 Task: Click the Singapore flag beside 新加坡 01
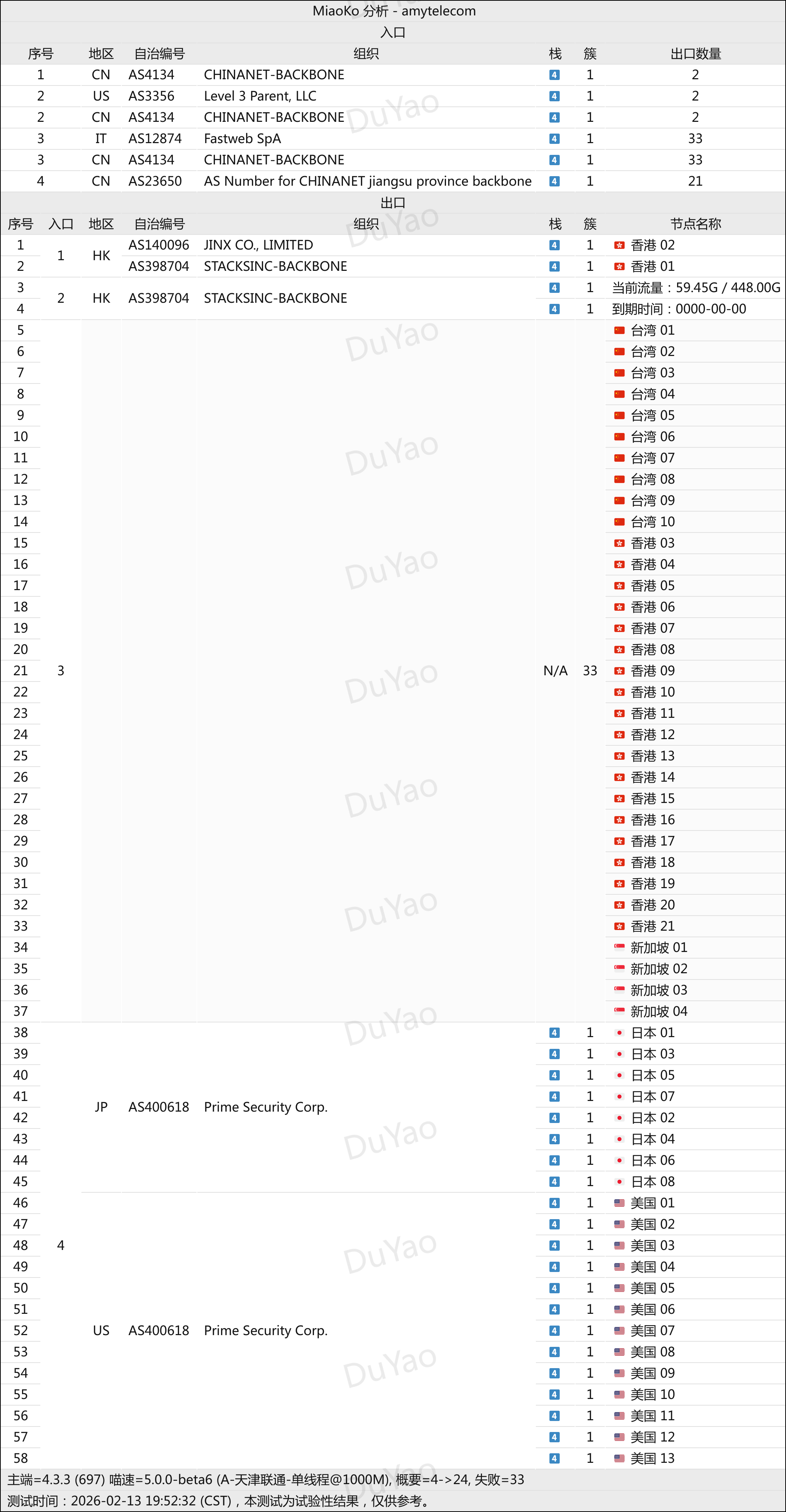tap(619, 947)
